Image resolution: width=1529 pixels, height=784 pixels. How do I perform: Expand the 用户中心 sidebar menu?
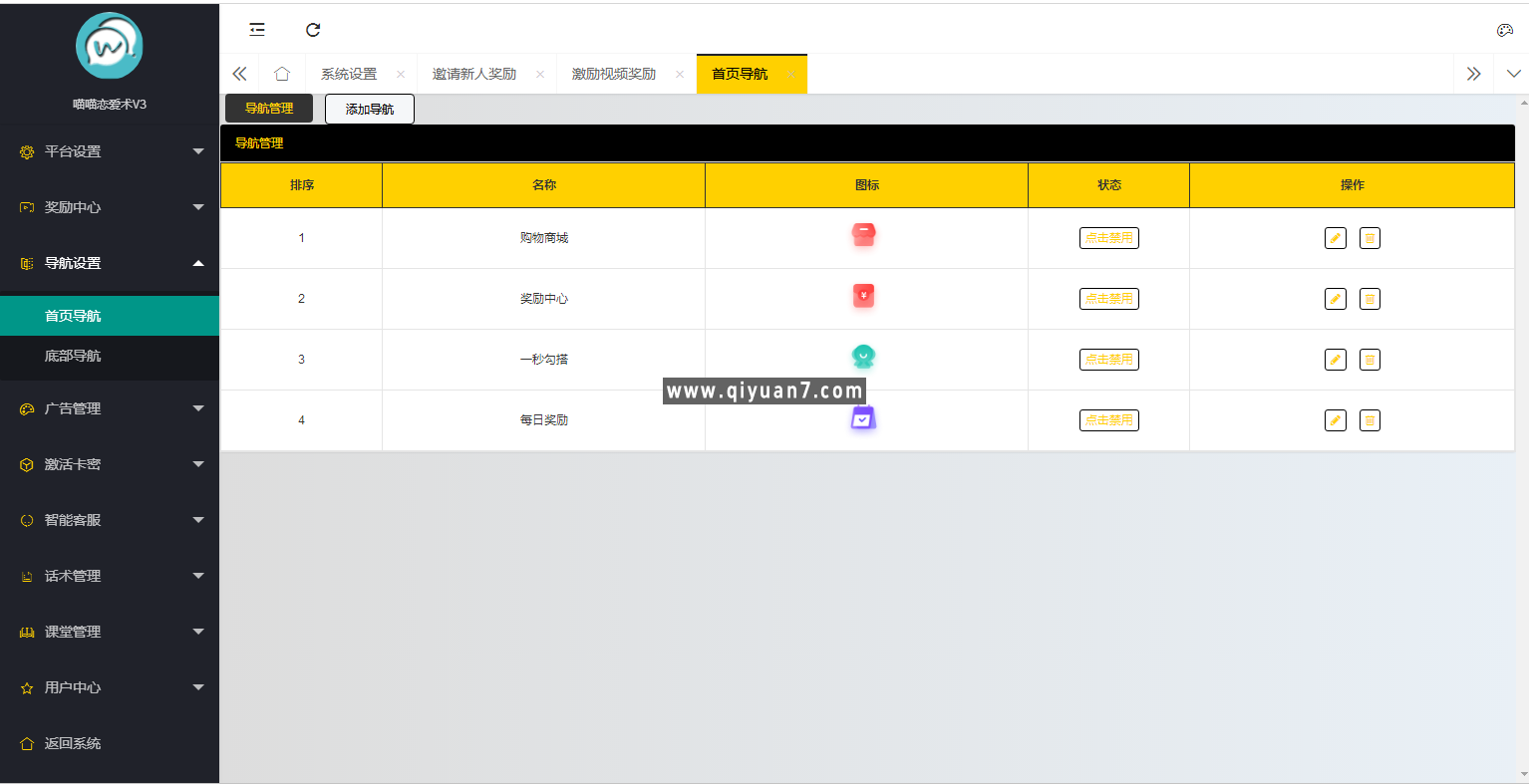[110, 687]
